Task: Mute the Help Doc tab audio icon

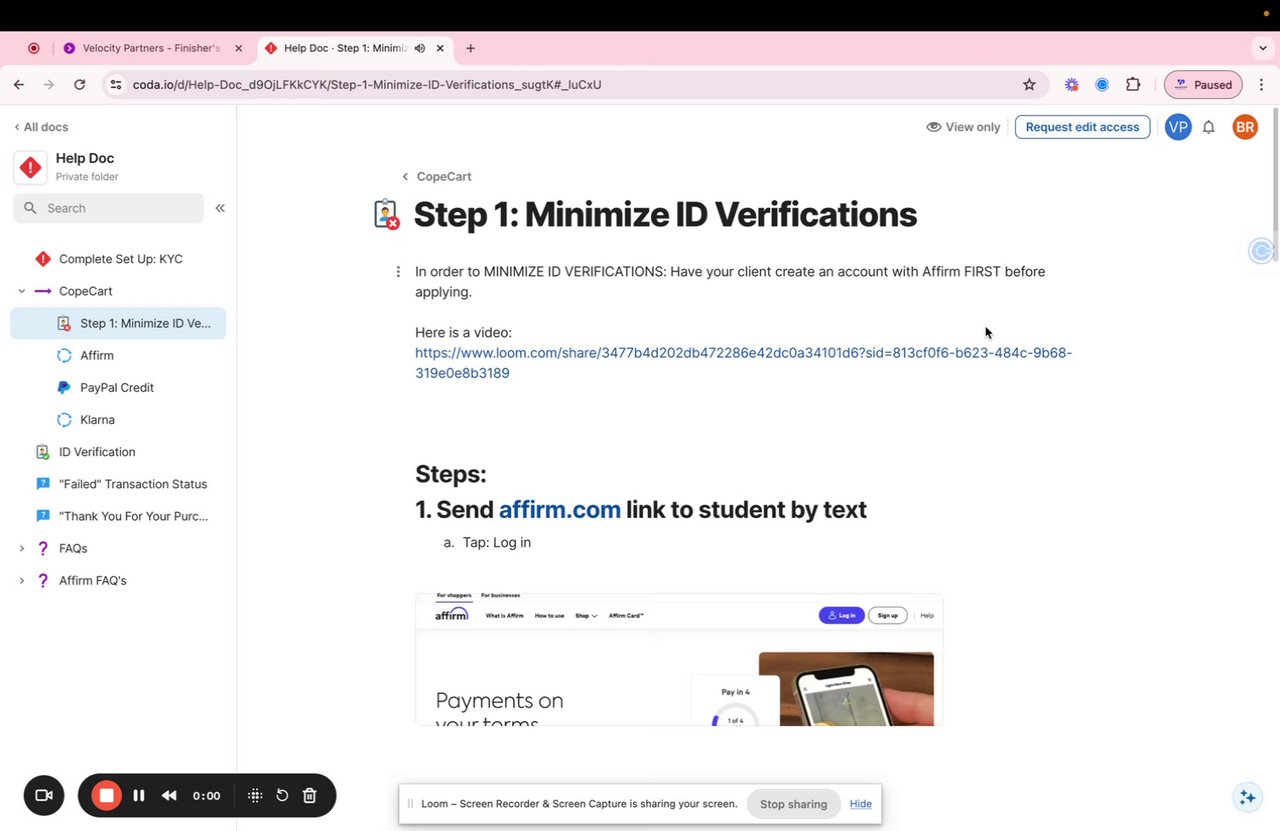Action: coord(419,48)
